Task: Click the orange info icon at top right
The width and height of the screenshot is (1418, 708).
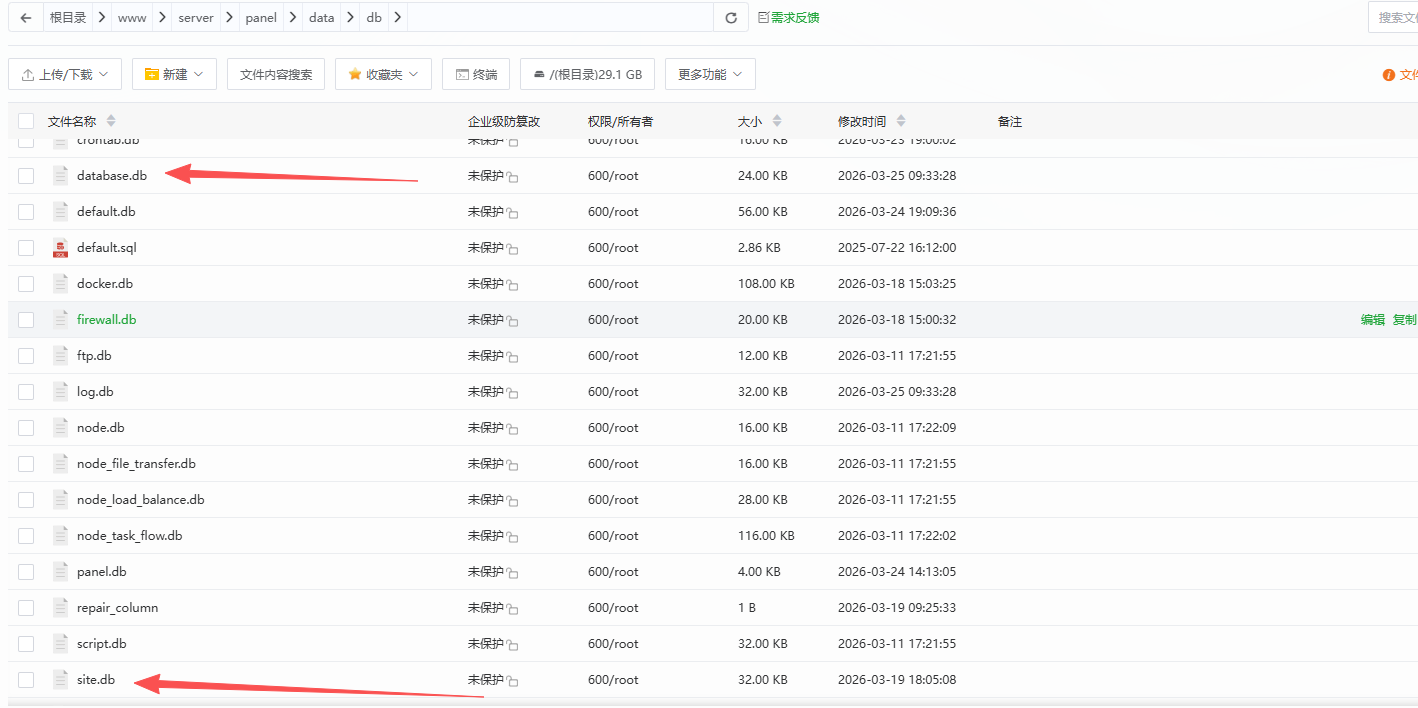Action: pos(1387,74)
